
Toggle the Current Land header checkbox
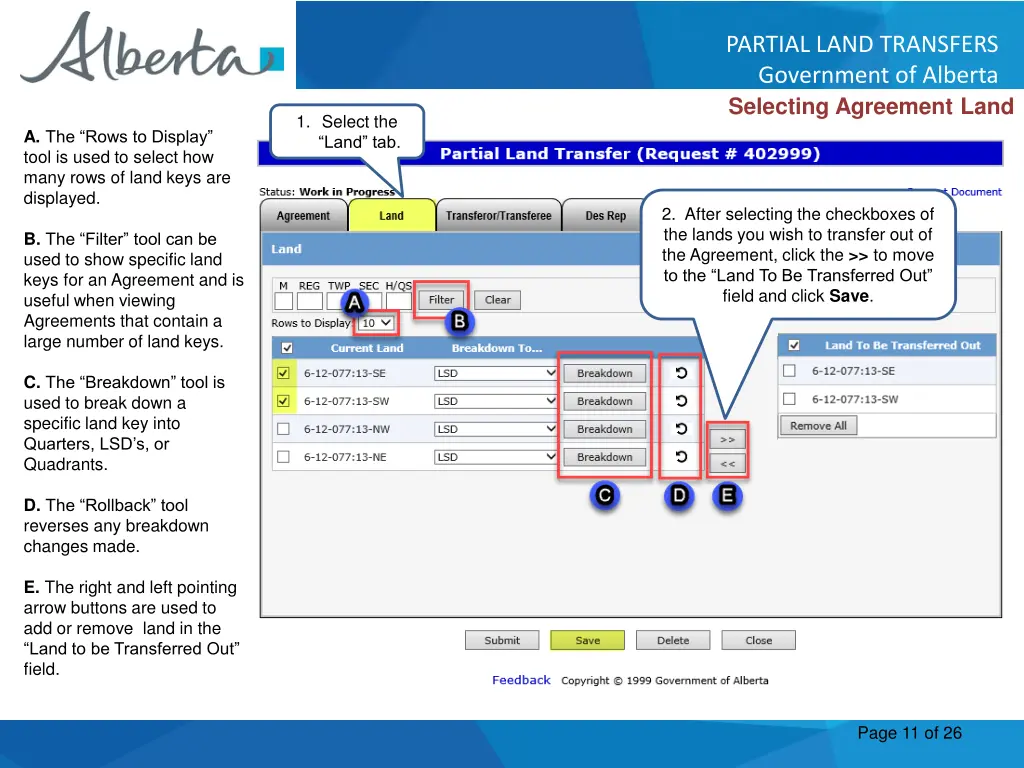coord(287,348)
